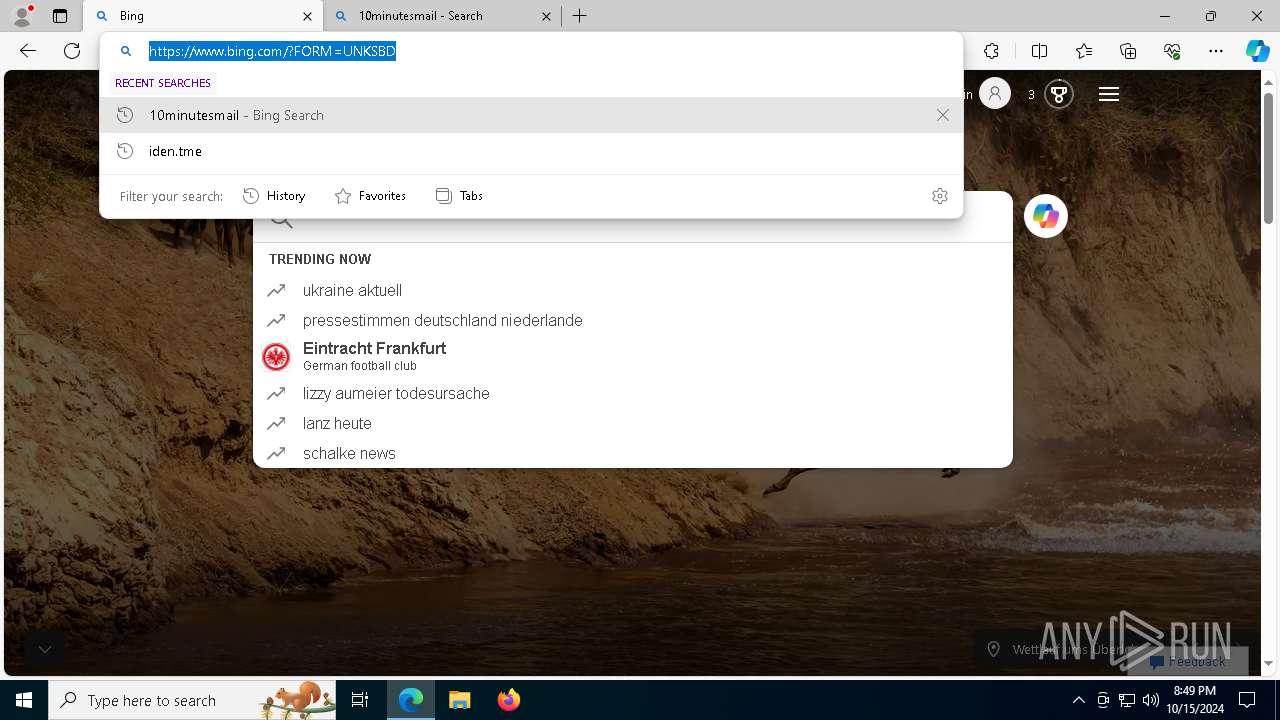Open a new tab
The width and height of the screenshot is (1280, 720).
[580, 16]
